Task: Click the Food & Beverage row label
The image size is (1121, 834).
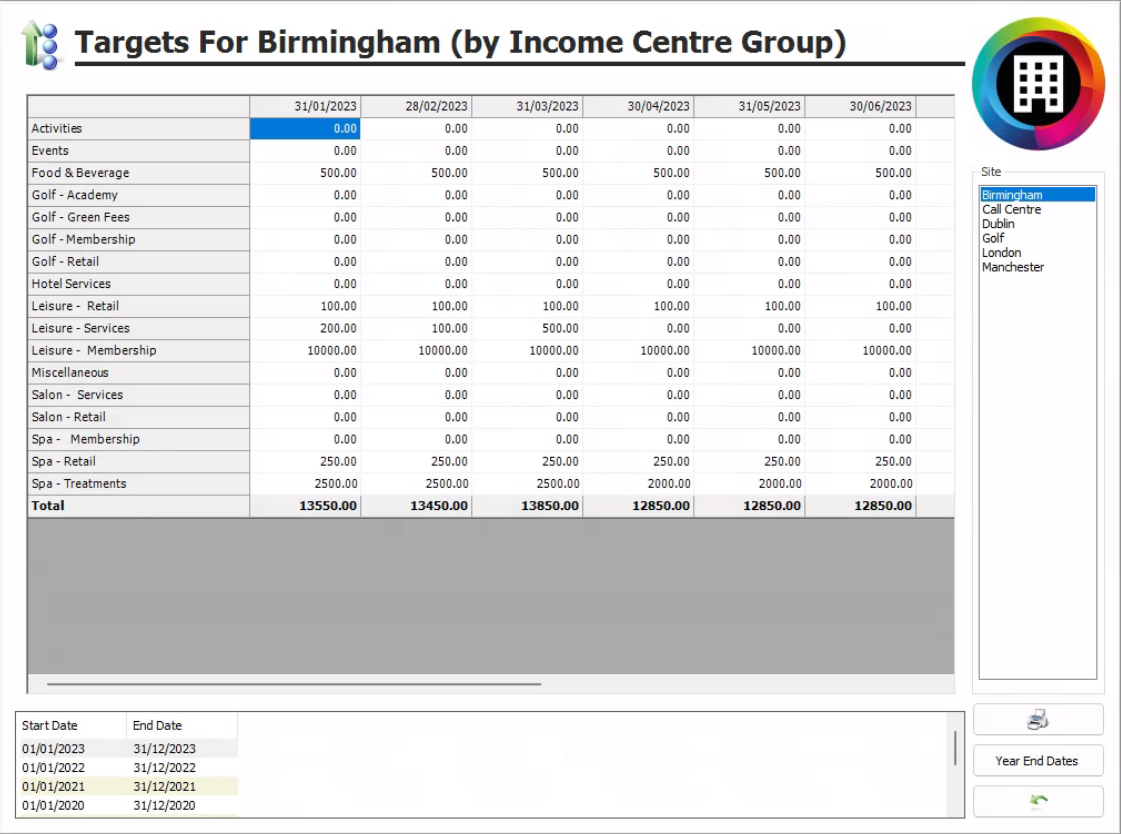Action: point(139,173)
